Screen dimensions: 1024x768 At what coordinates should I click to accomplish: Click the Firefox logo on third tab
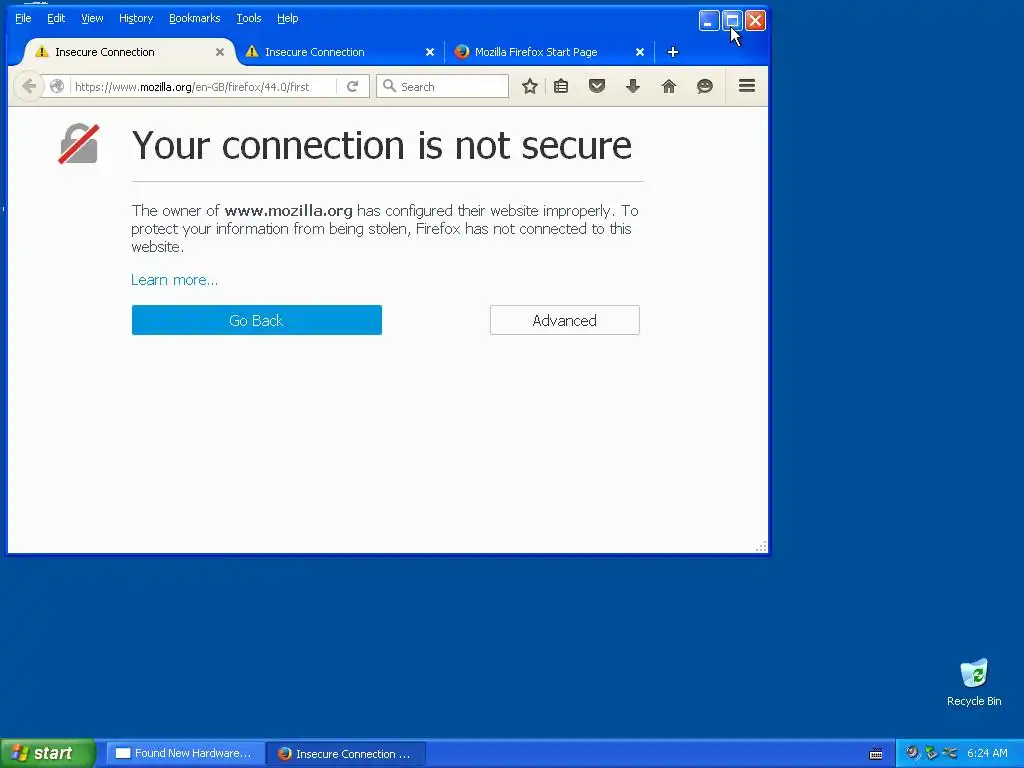[x=462, y=52]
